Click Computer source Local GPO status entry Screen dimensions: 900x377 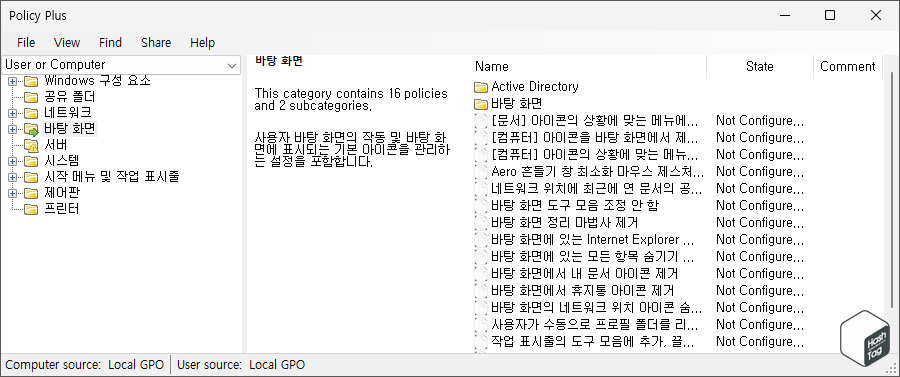[x=85, y=364]
